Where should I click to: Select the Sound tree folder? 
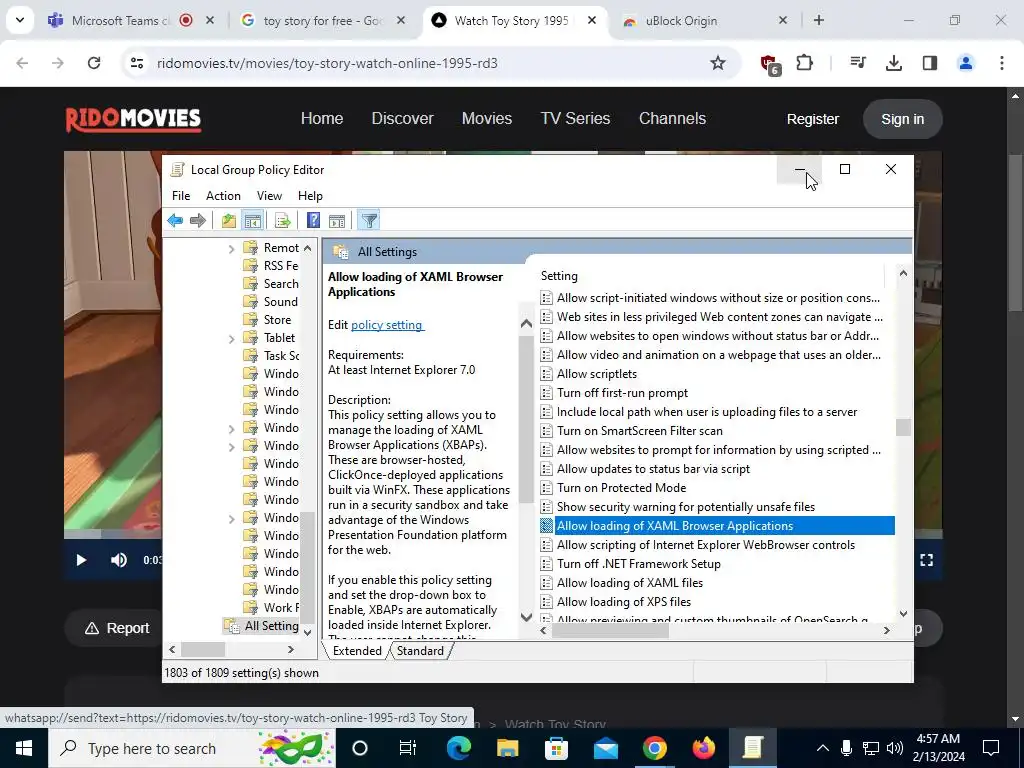[x=272, y=302]
